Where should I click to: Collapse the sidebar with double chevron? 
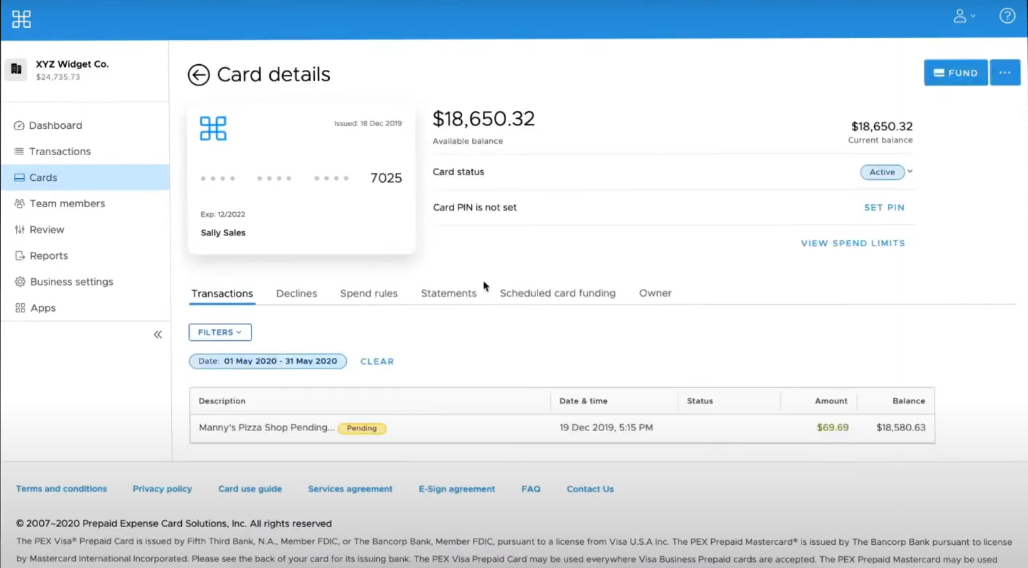click(157, 335)
